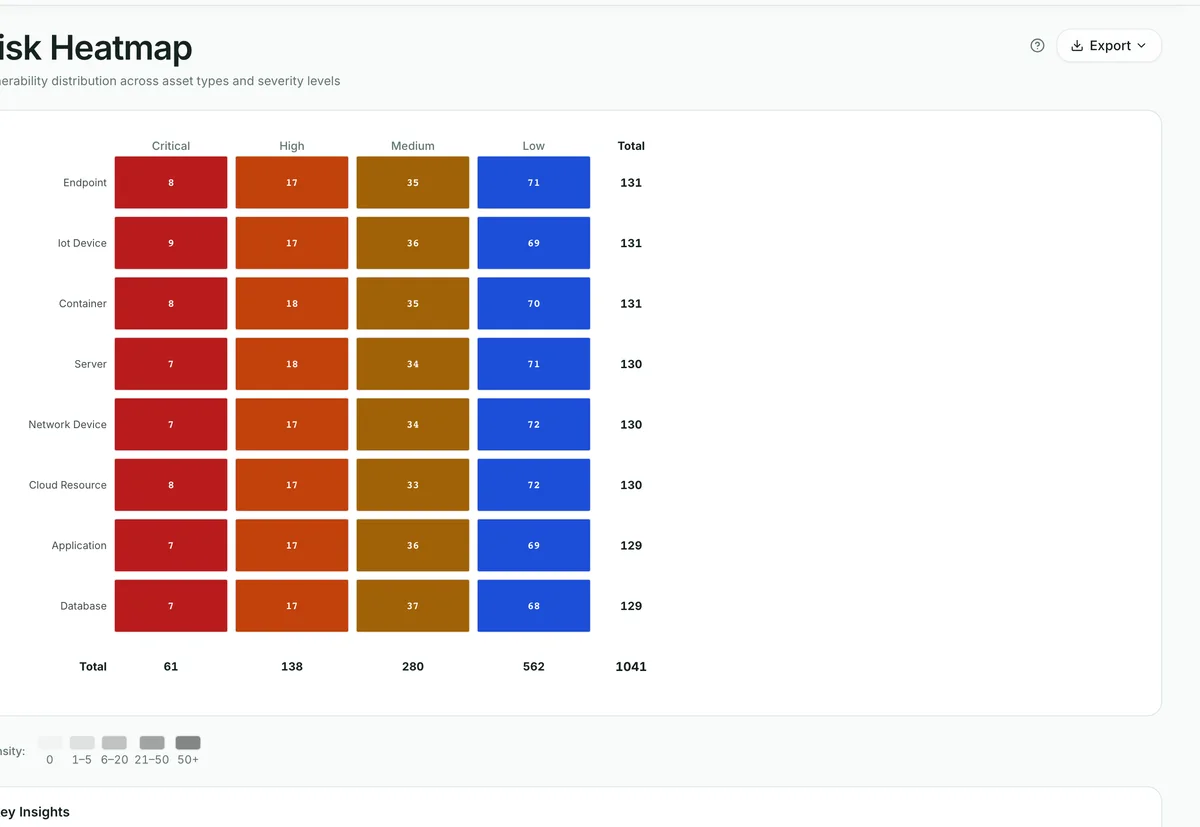Image resolution: width=1200 pixels, height=827 pixels.
Task: Click the Iot Device row label
Action: point(82,243)
